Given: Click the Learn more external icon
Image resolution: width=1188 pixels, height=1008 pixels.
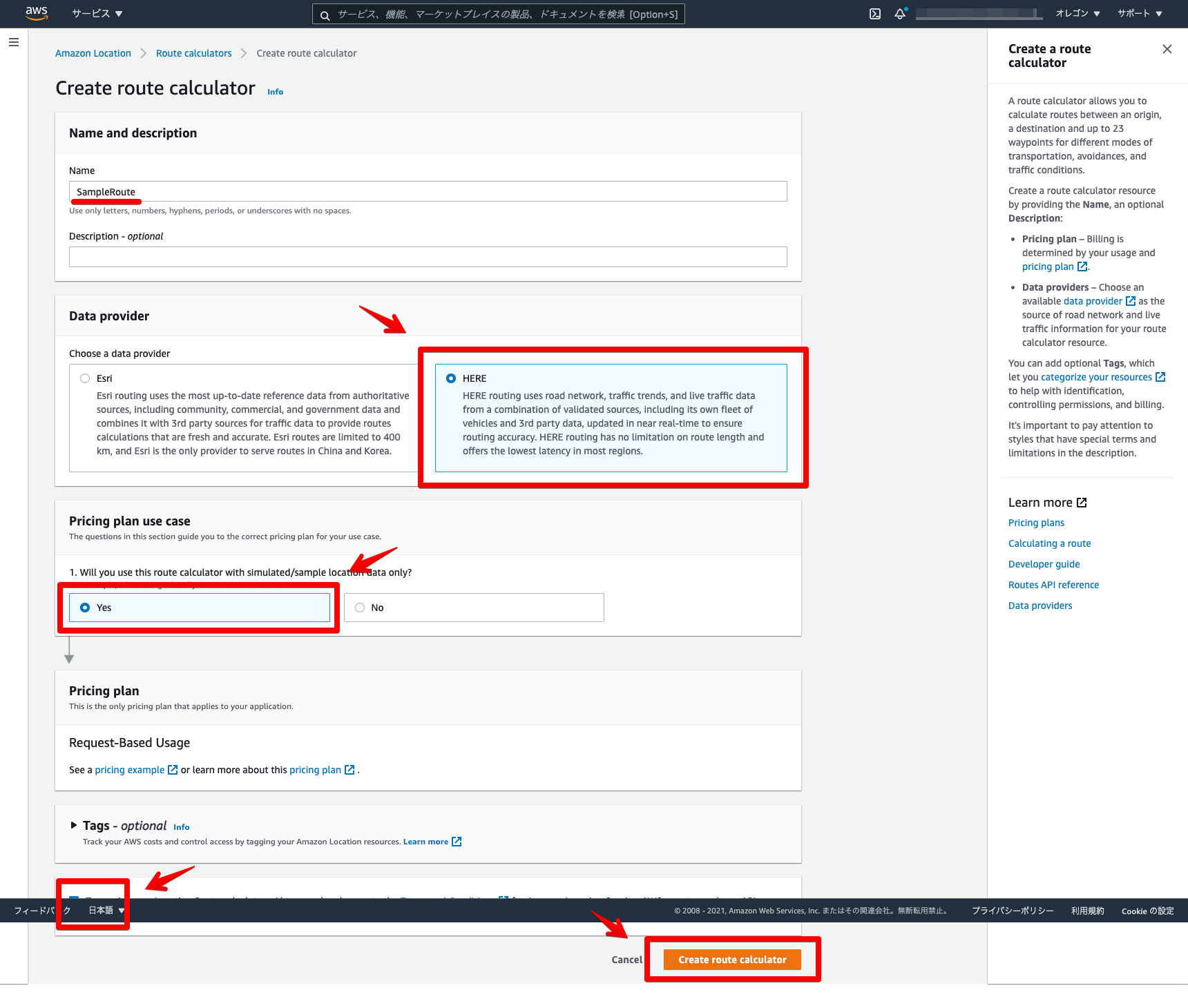Looking at the screenshot, I should click(1082, 503).
